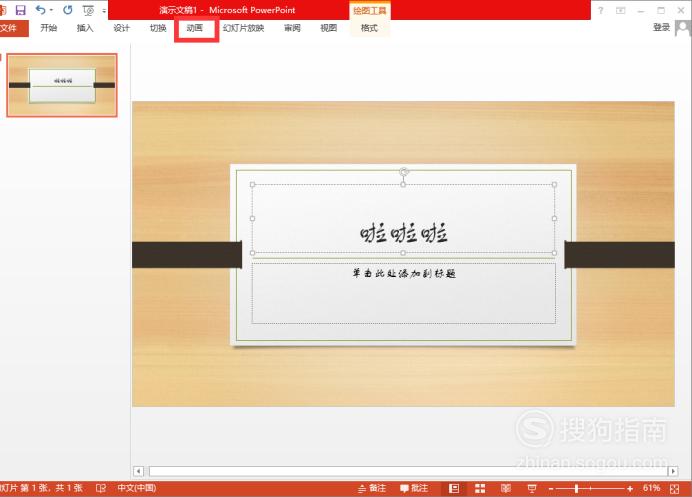Click the zoom in plus button
692x497 pixels.
point(630,489)
